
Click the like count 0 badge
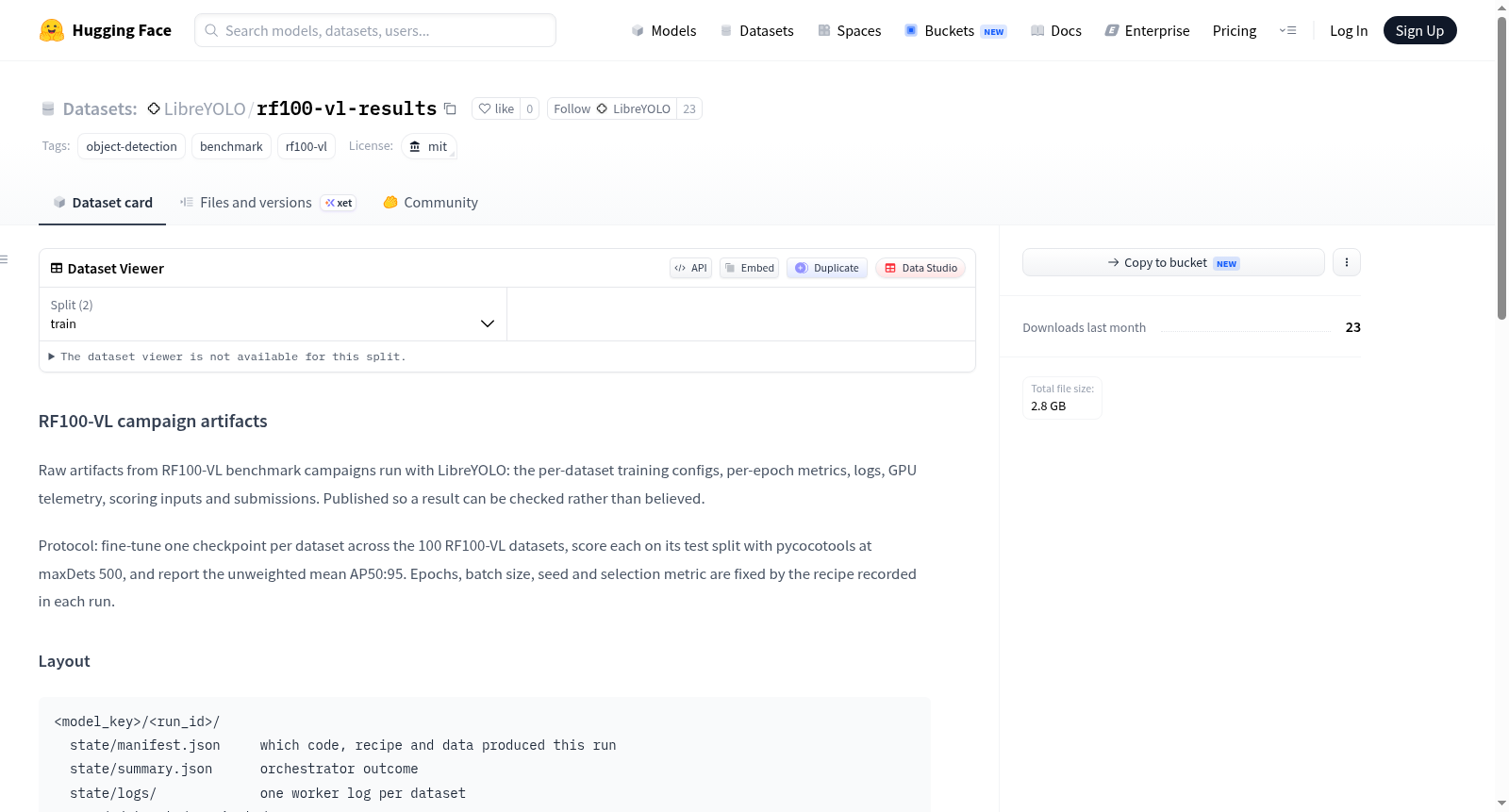click(530, 108)
